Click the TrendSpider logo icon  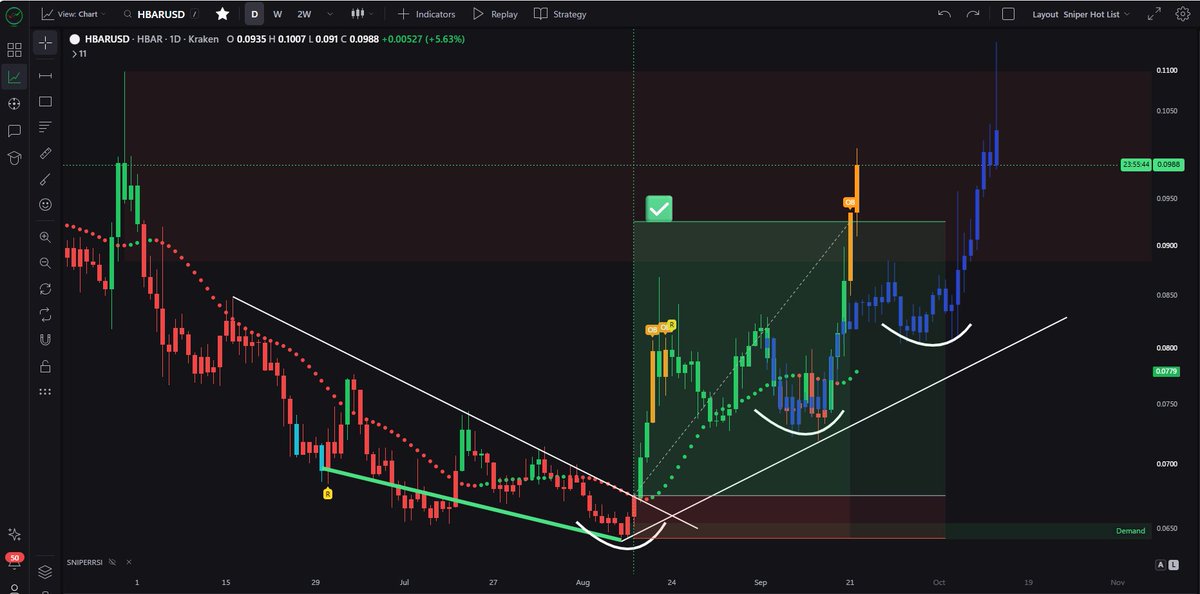pos(14,14)
